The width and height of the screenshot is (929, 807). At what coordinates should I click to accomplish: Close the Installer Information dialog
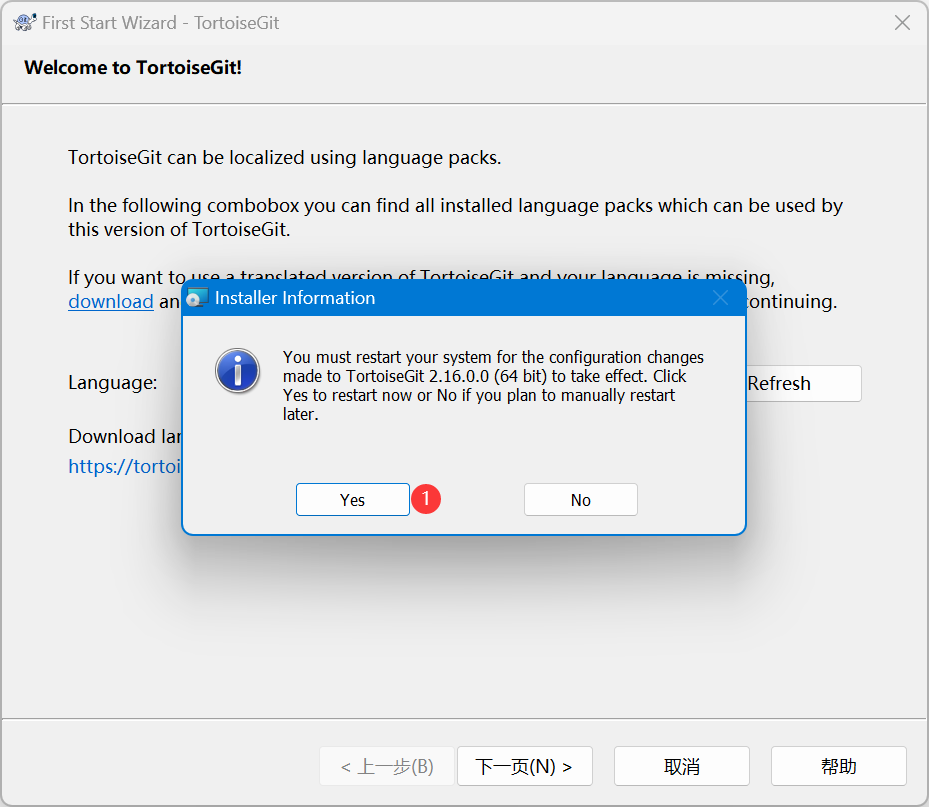[720, 298]
